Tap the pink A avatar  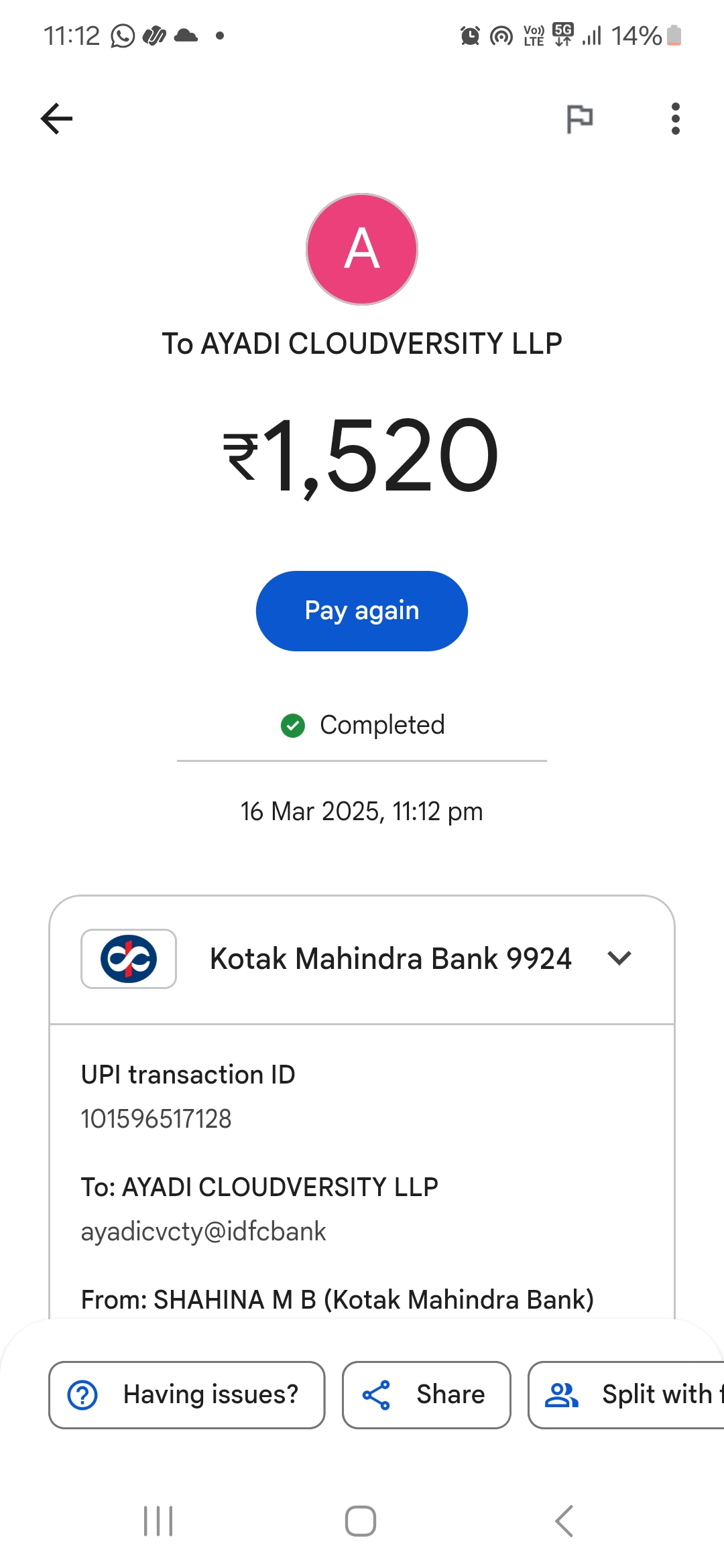[362, 249]
